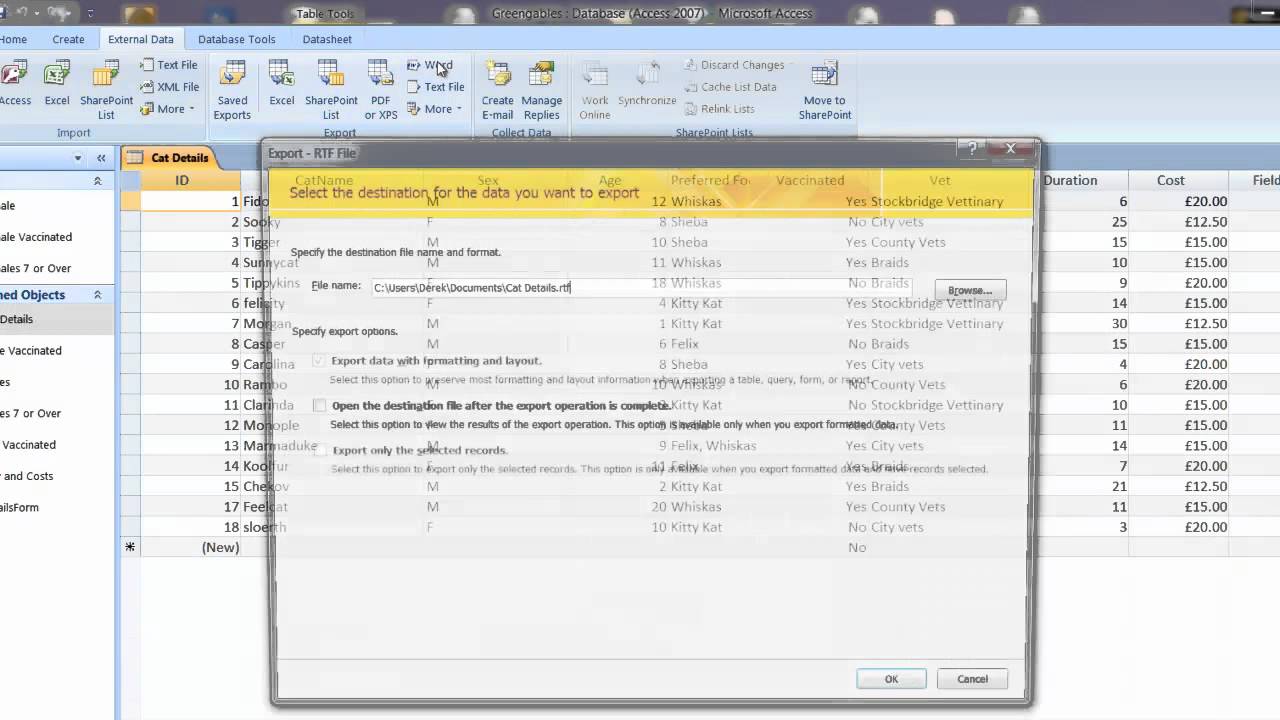
Task: Click the Table Tools contextual label
Action: [326, 14]
